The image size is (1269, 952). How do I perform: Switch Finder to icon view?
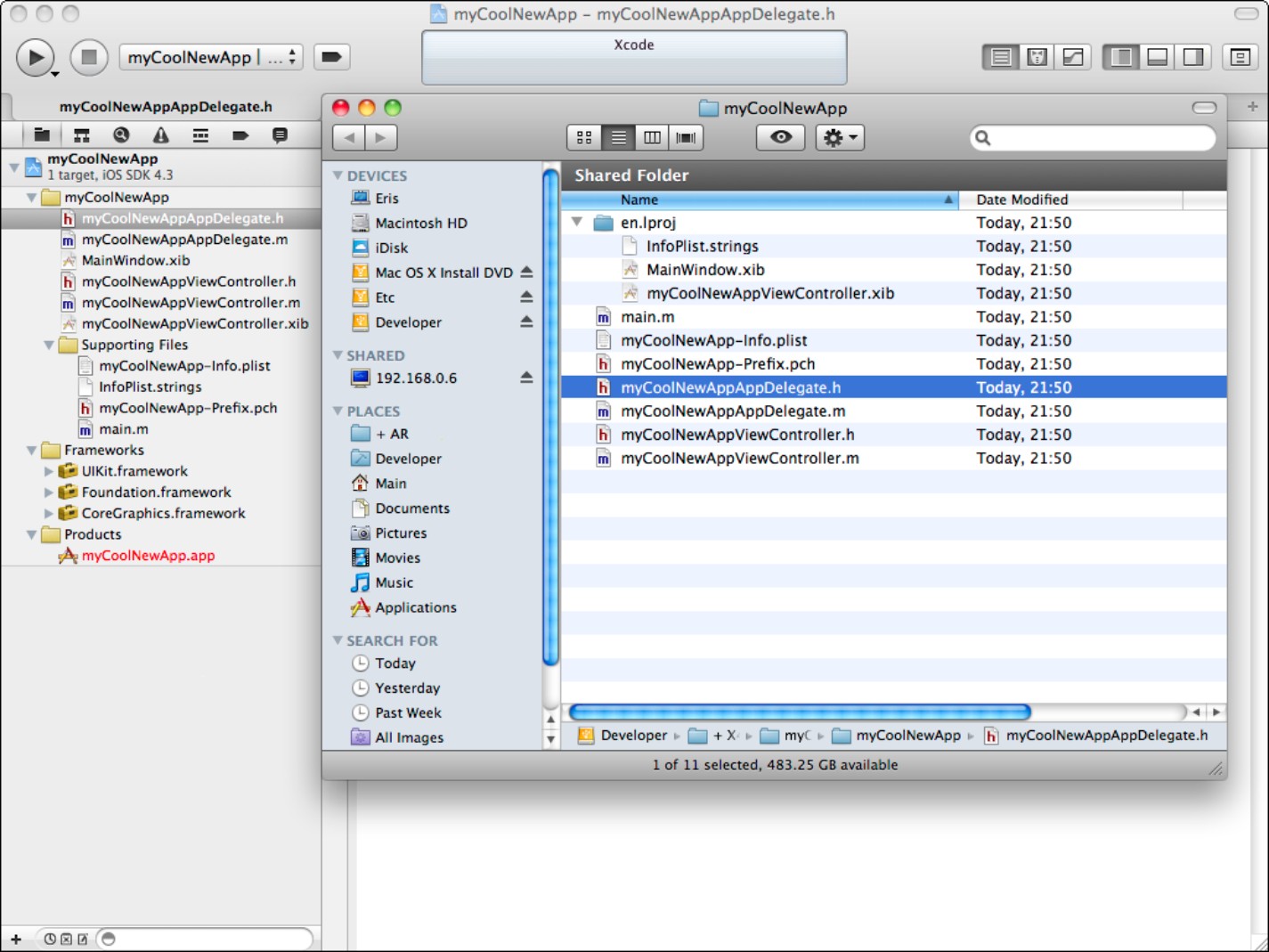(x=584, y=138)
